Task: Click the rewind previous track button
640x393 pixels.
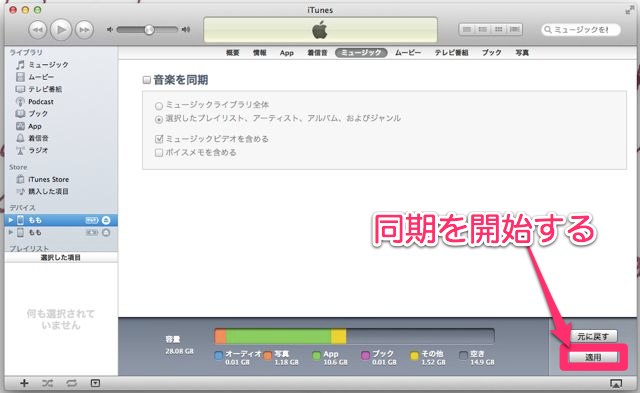Action: point(38,30)
